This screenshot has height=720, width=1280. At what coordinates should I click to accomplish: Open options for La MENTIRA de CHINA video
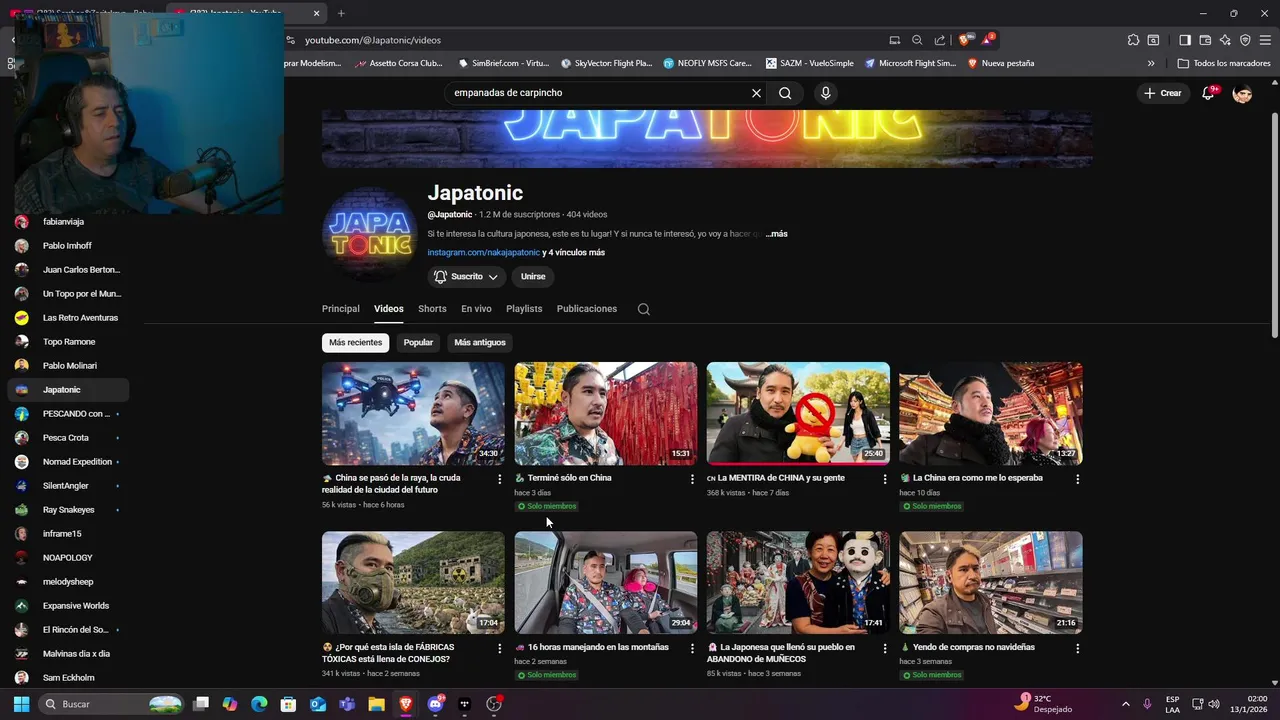(884, 479)
